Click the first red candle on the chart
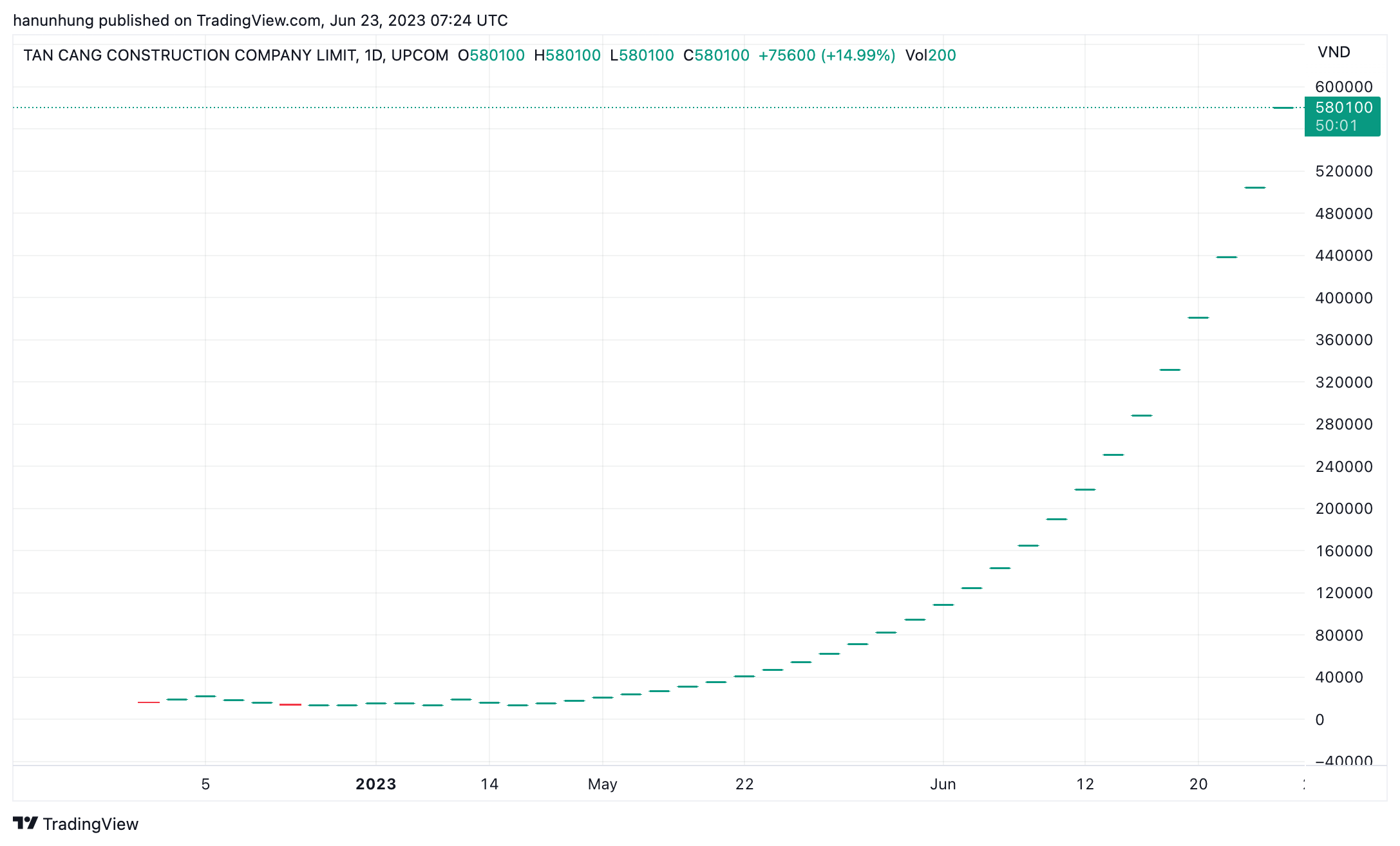This screenshot has width=1400, height=846. click(149, 702)
